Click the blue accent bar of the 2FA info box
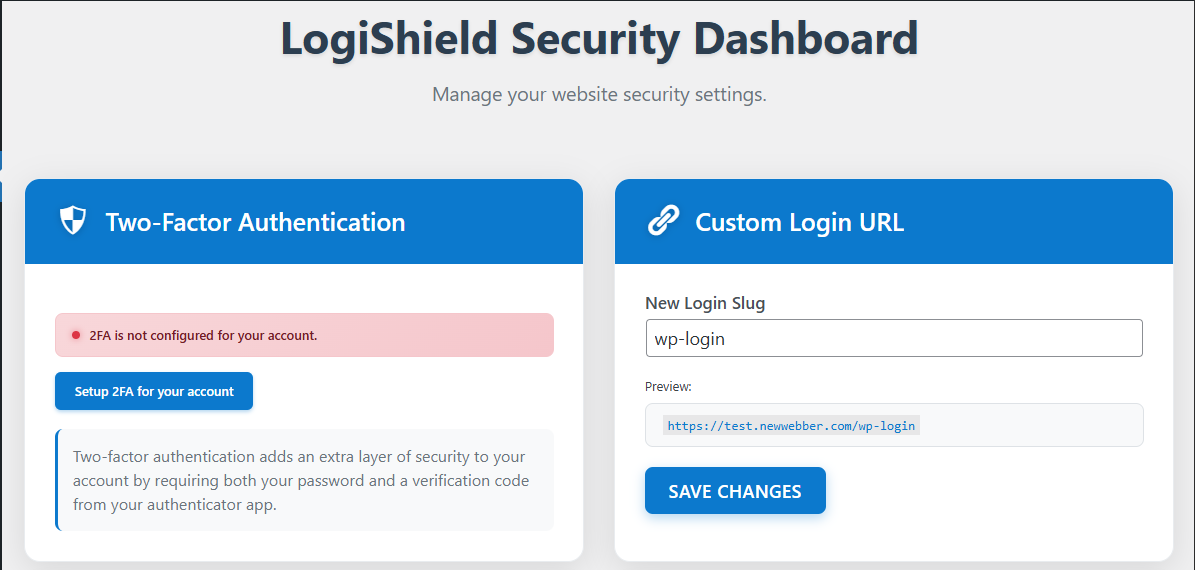The image size is (1195, 570). [56, 480]
